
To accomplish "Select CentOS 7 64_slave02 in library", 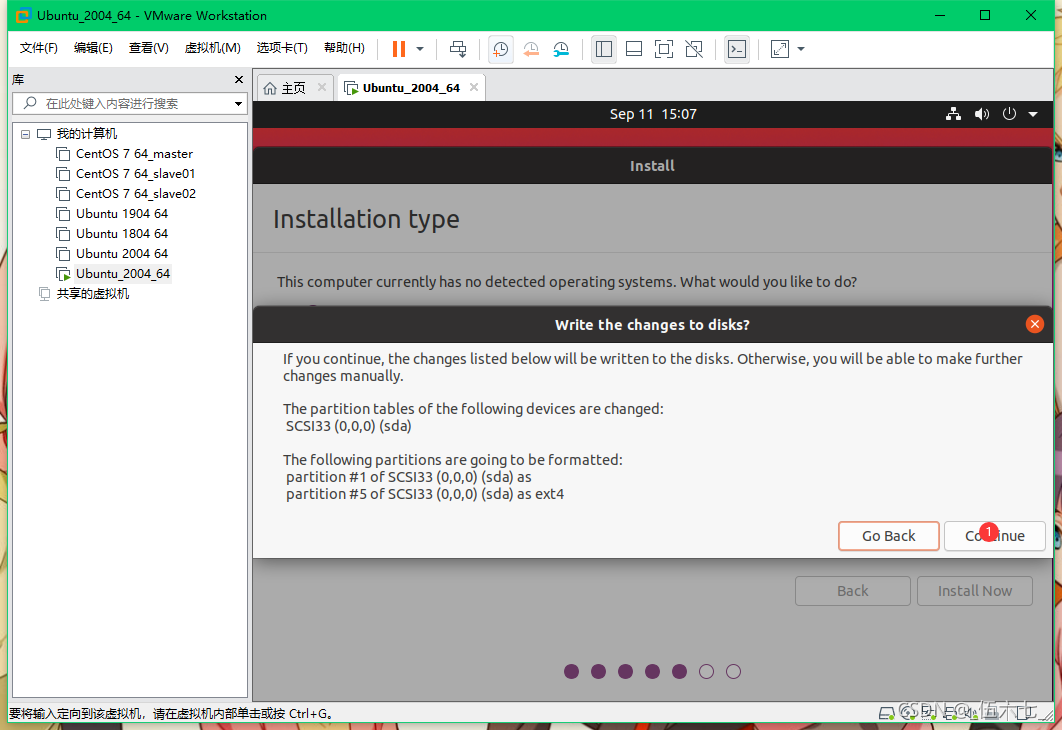I will [135, 194].
